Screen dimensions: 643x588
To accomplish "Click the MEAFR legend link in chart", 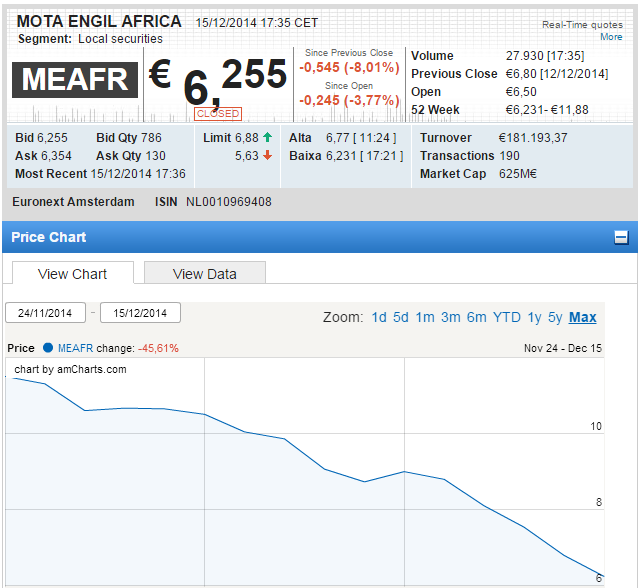I will pyautogui.click(x=75, y=348).
